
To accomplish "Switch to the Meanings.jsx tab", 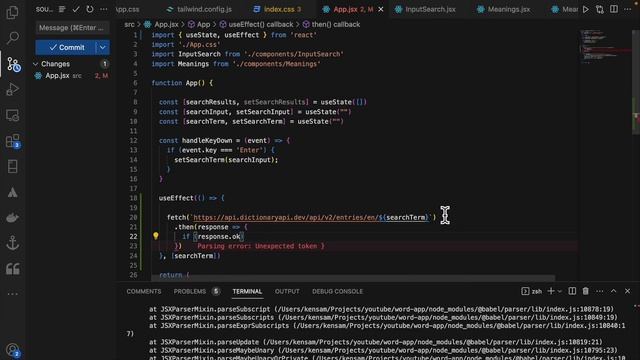I will click(504, 9).
